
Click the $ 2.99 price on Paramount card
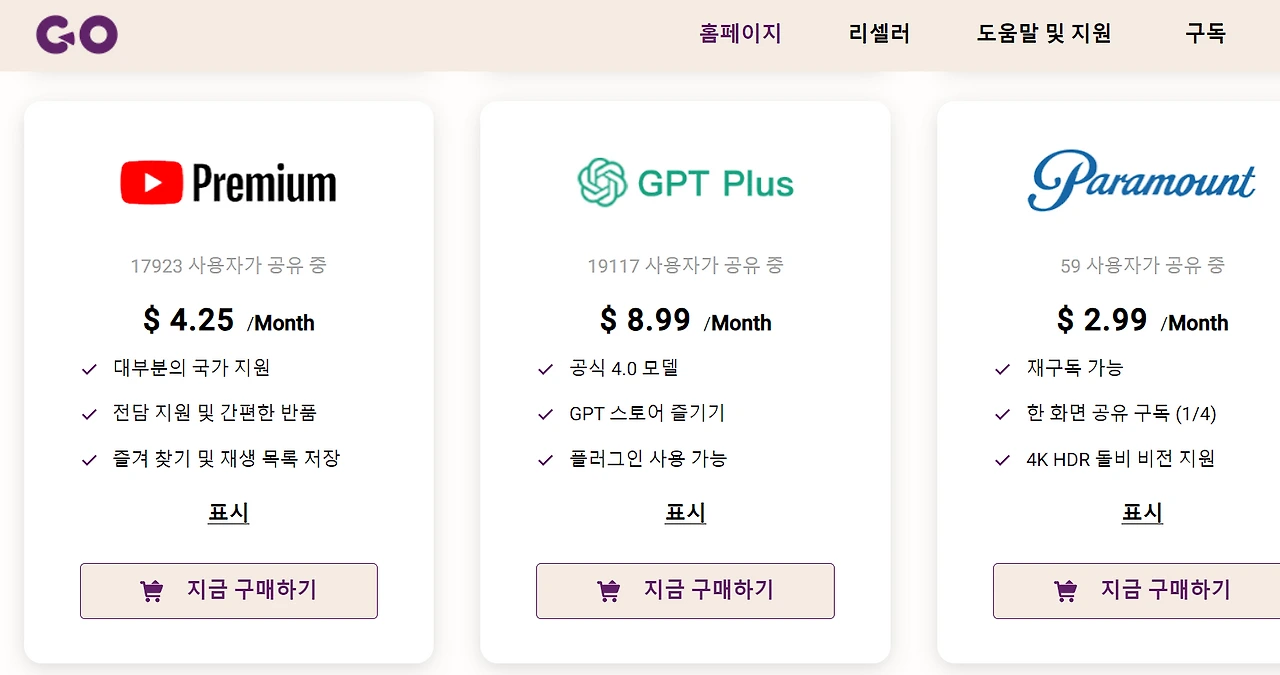[1102, 321]
